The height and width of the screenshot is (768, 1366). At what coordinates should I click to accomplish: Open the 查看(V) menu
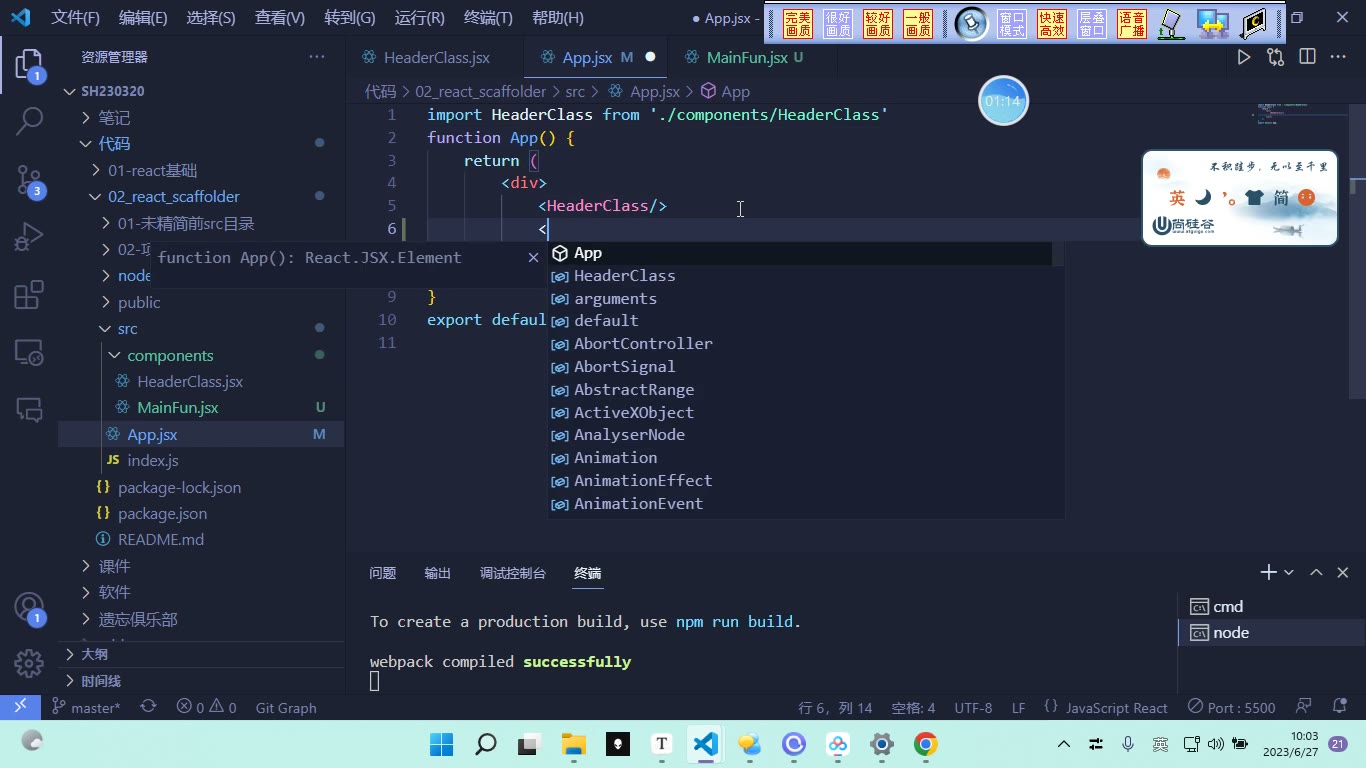280,18
